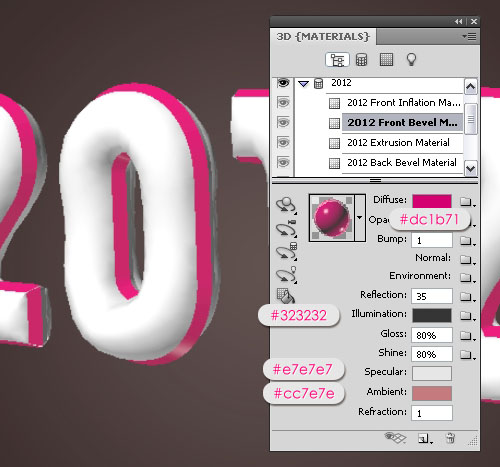Open Bump texture folder menu
The height and width of the screenshot is (467, 500).
(467, 241)
